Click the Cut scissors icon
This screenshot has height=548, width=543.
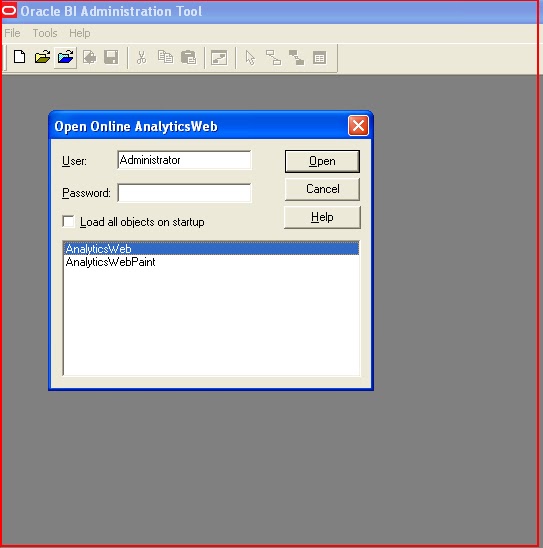tap(142, 57)
